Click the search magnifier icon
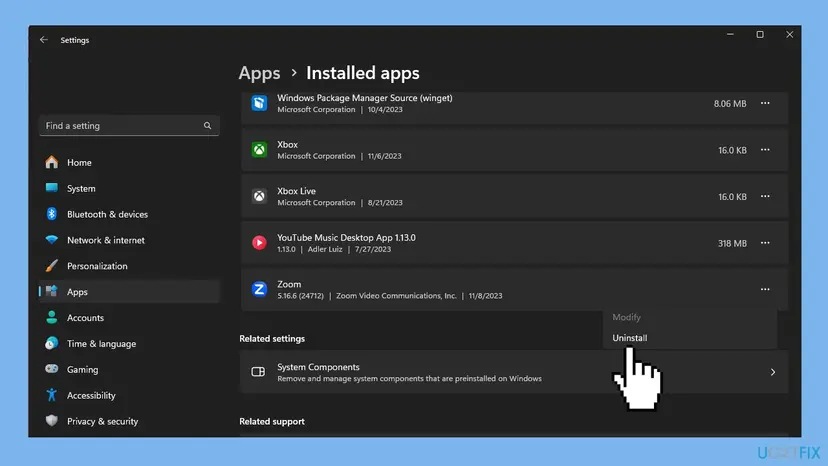Image resolution: width=828 pixels, height=466 pixels. [x=208, y=126]
